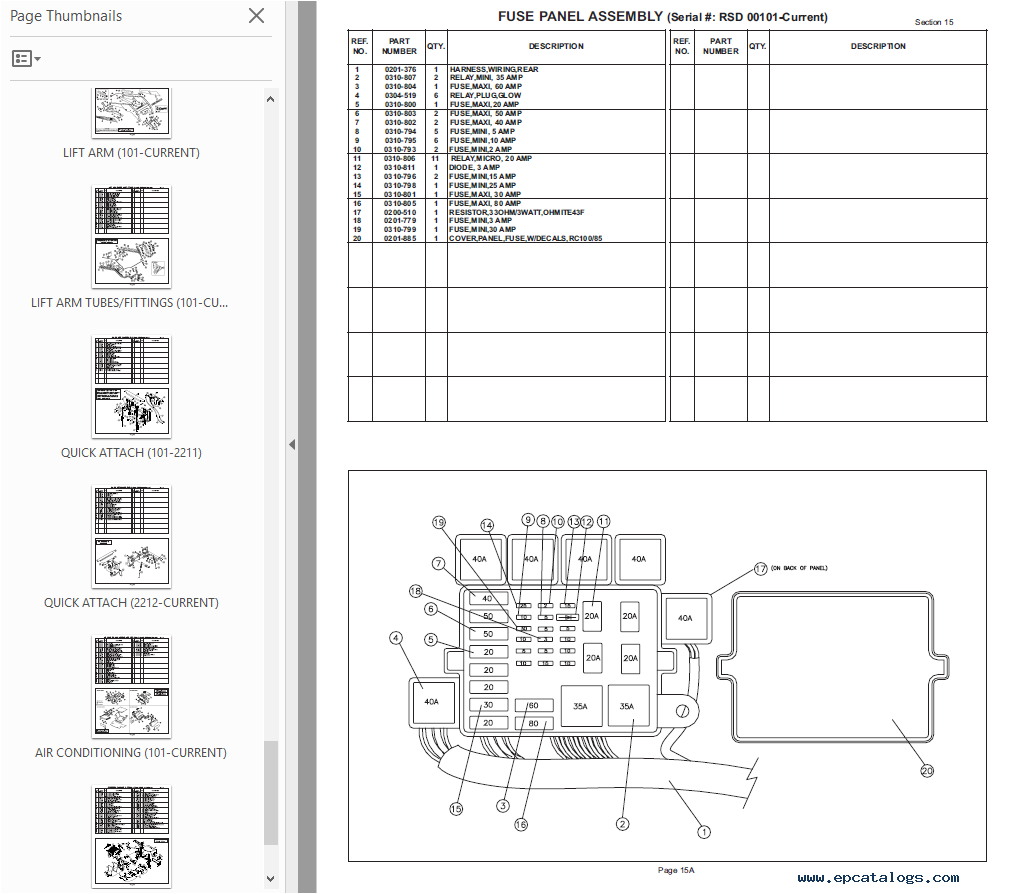The image size is (1010, 894).
Task: Click the LIFT ARM (101-CURRENT) caption text
Action: point(131,152)
